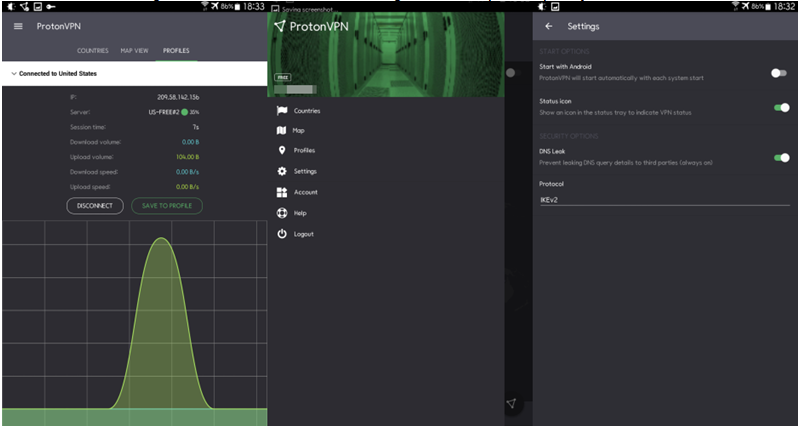Image resolution: width=798 pixels, height=427 pixels.
Task: Click the Disconnect button
Action: (x=95, y=206)
